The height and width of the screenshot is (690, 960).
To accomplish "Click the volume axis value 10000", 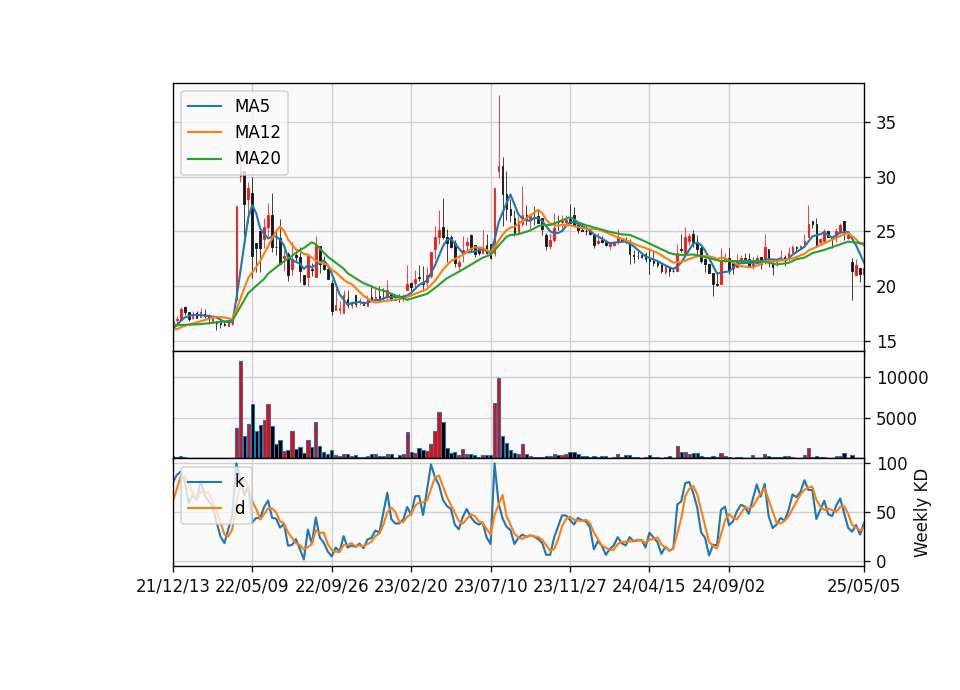I will click(902, 378).
